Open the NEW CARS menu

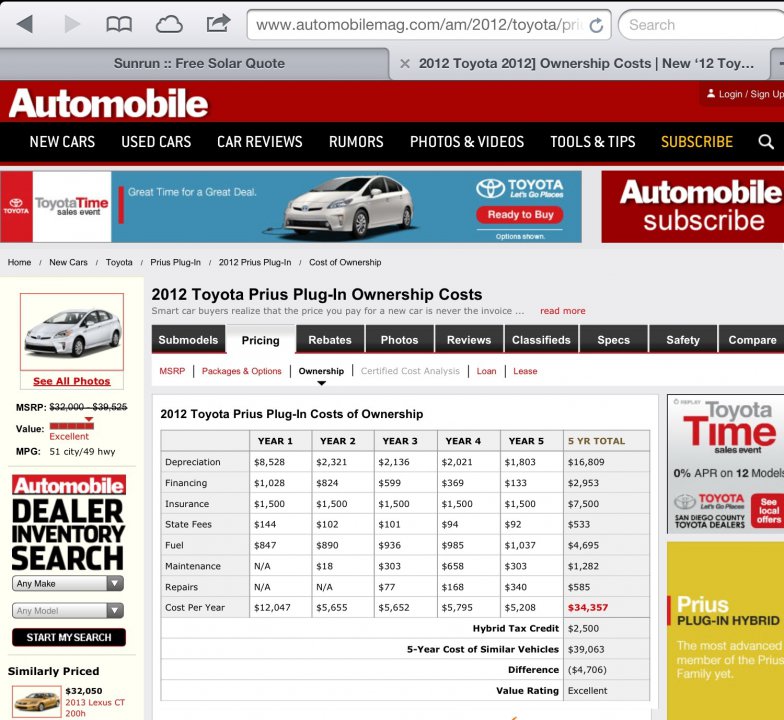pyautogui.click(x=62, y=142)
